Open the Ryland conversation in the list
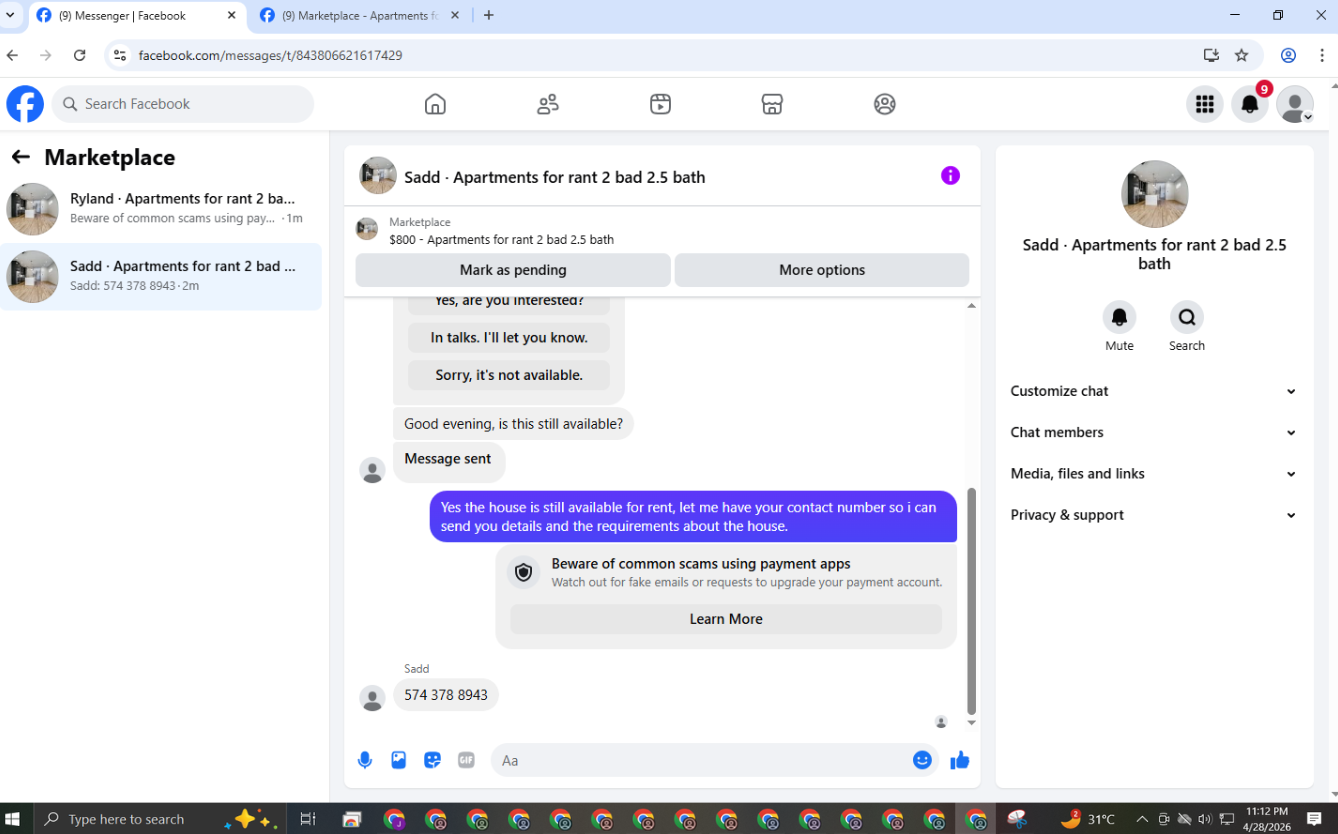The height and width of the screenshot is (834, 1338). click(x=161, y=208)
